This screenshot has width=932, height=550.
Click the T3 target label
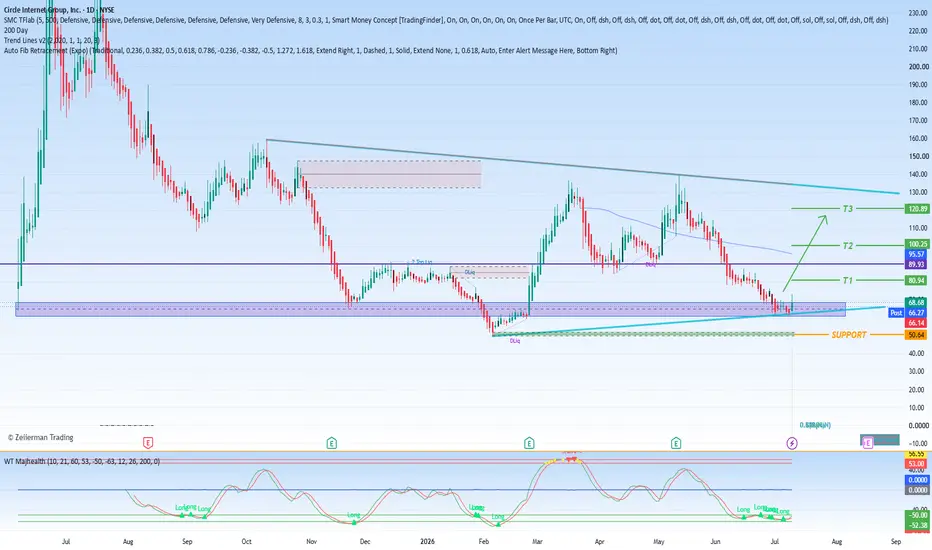pyautogui.click(x=848, y=209)
